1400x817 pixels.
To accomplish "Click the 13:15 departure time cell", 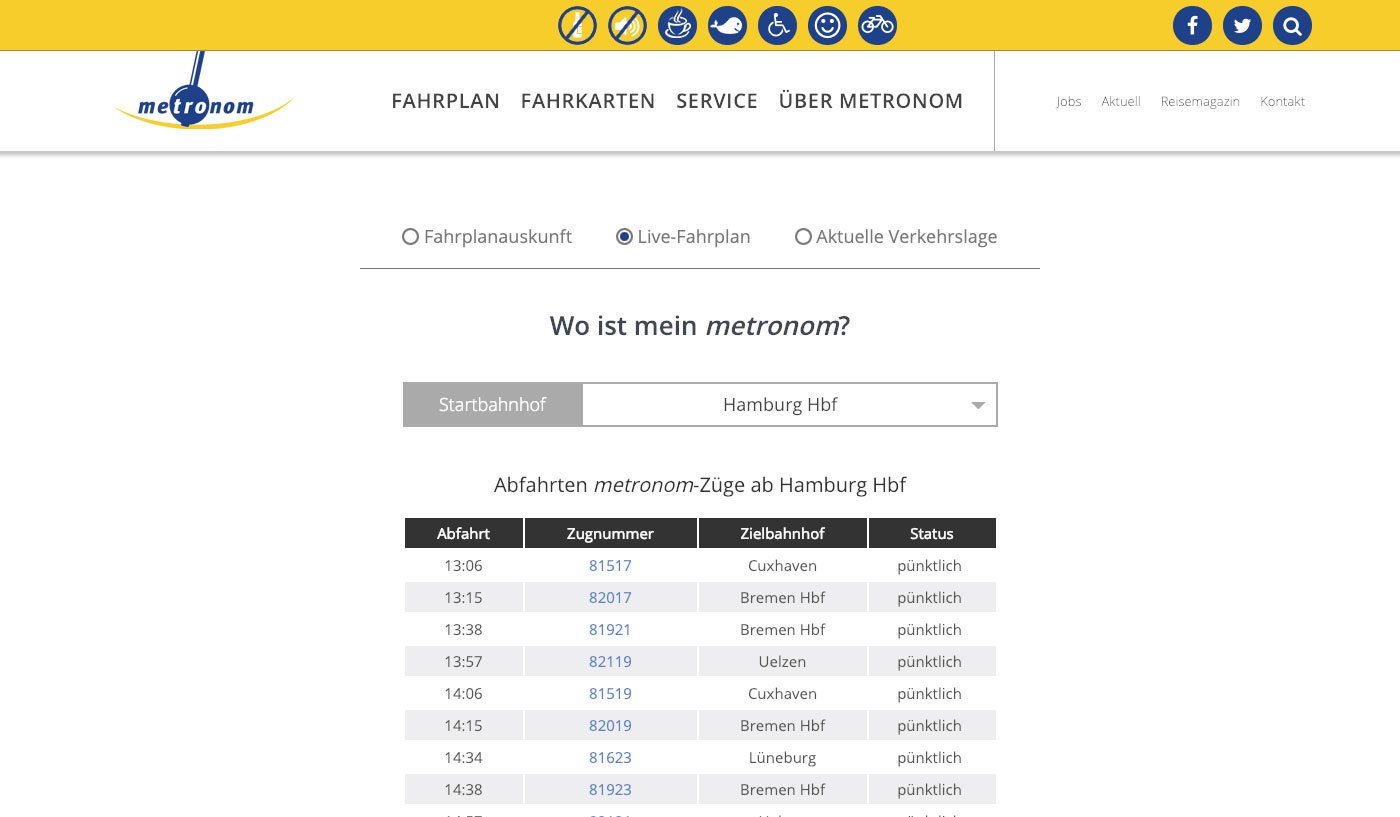I will 464,598.
